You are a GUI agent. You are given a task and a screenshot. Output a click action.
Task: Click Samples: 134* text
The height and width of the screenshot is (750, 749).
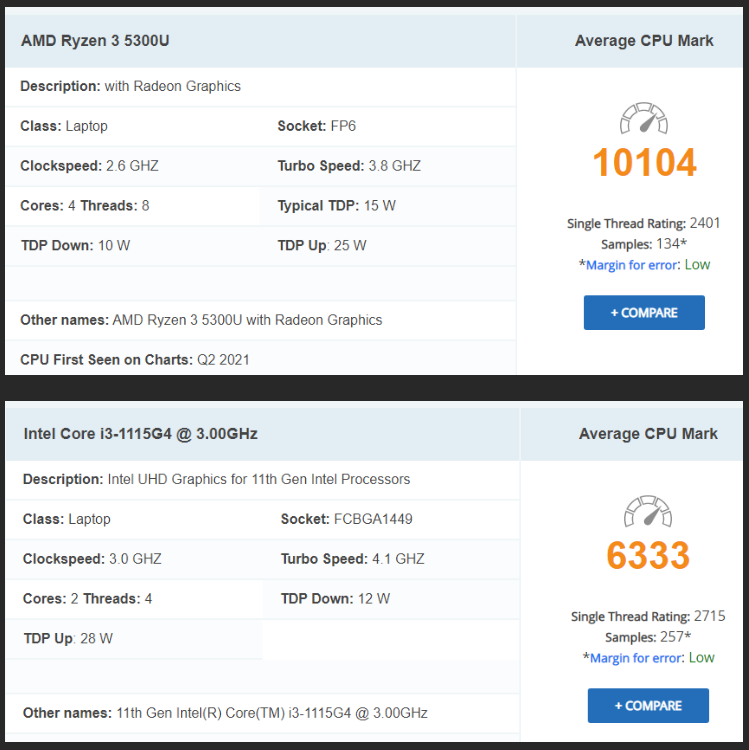coord(643,244)
